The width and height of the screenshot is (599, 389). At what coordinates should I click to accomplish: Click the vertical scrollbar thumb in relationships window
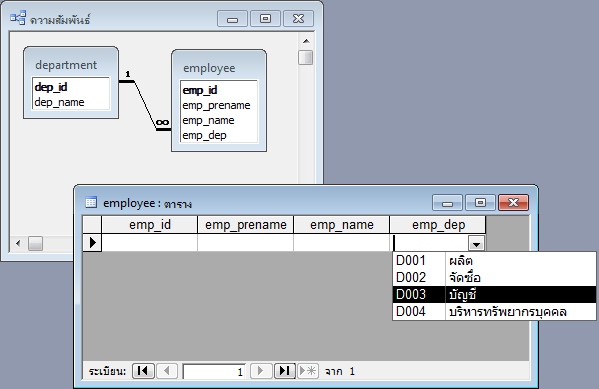306,57
